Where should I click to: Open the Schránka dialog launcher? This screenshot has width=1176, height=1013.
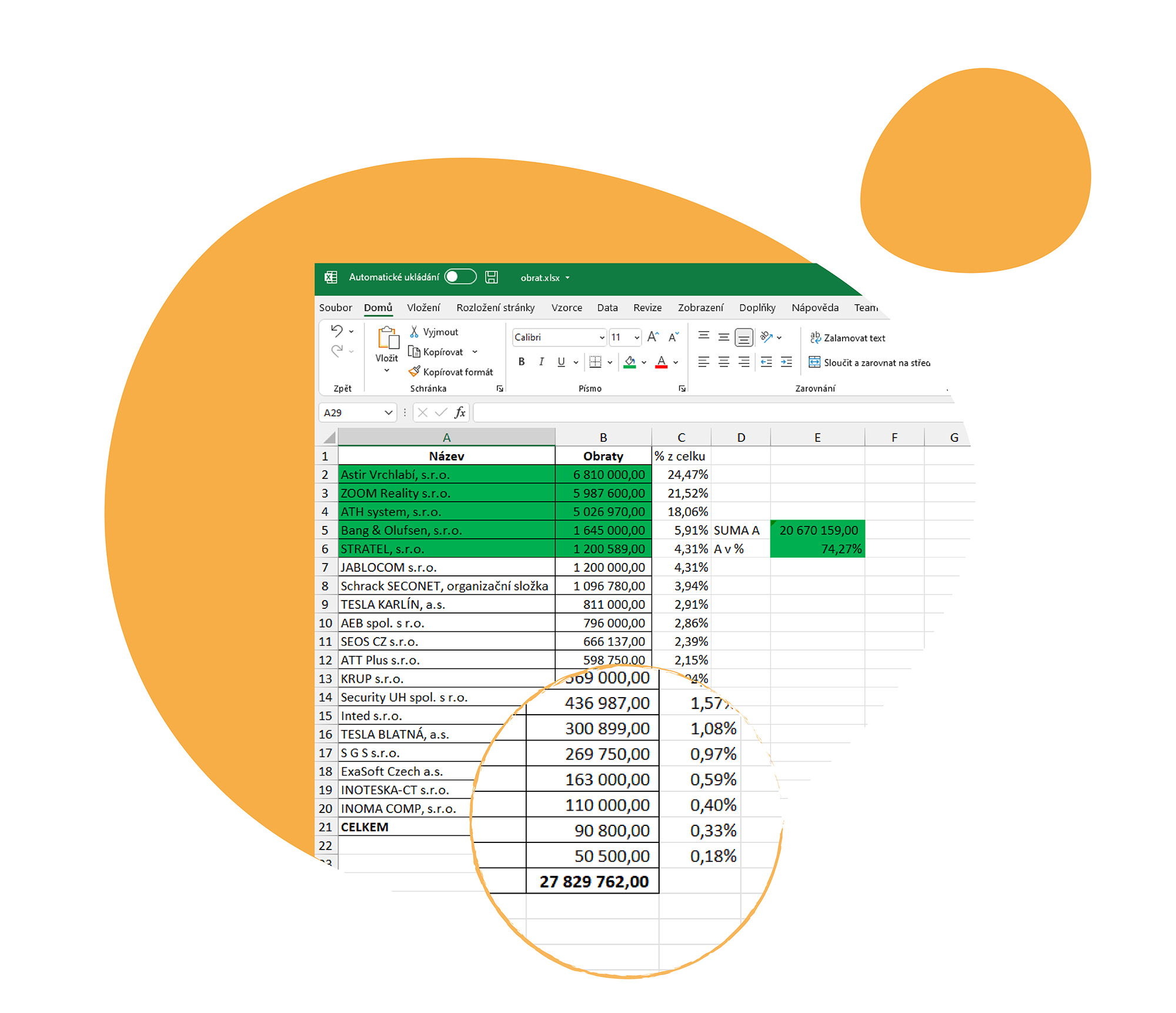(x=500, y=389)
